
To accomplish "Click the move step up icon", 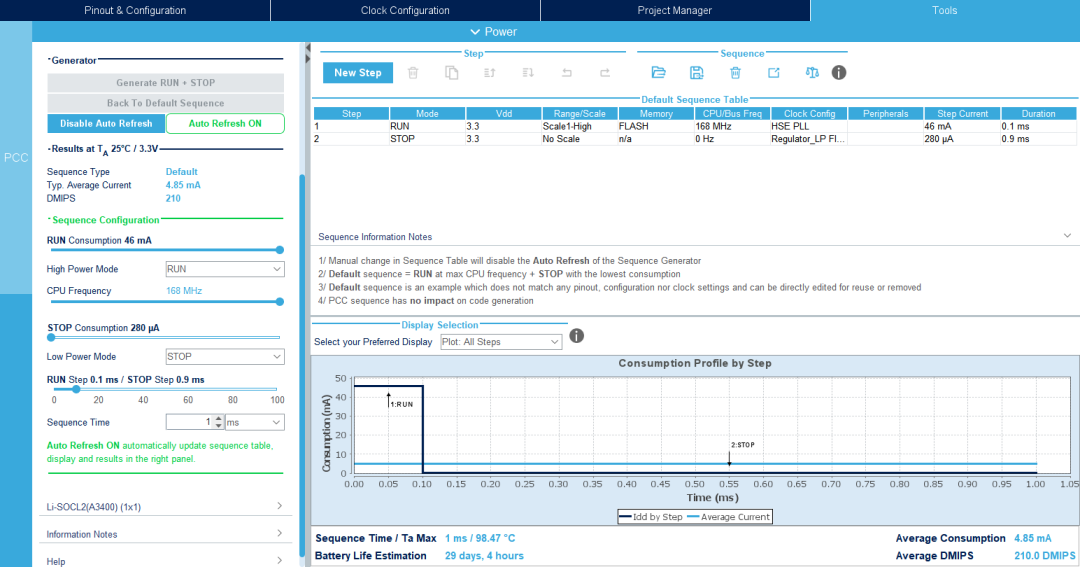I will pos(490,72).
